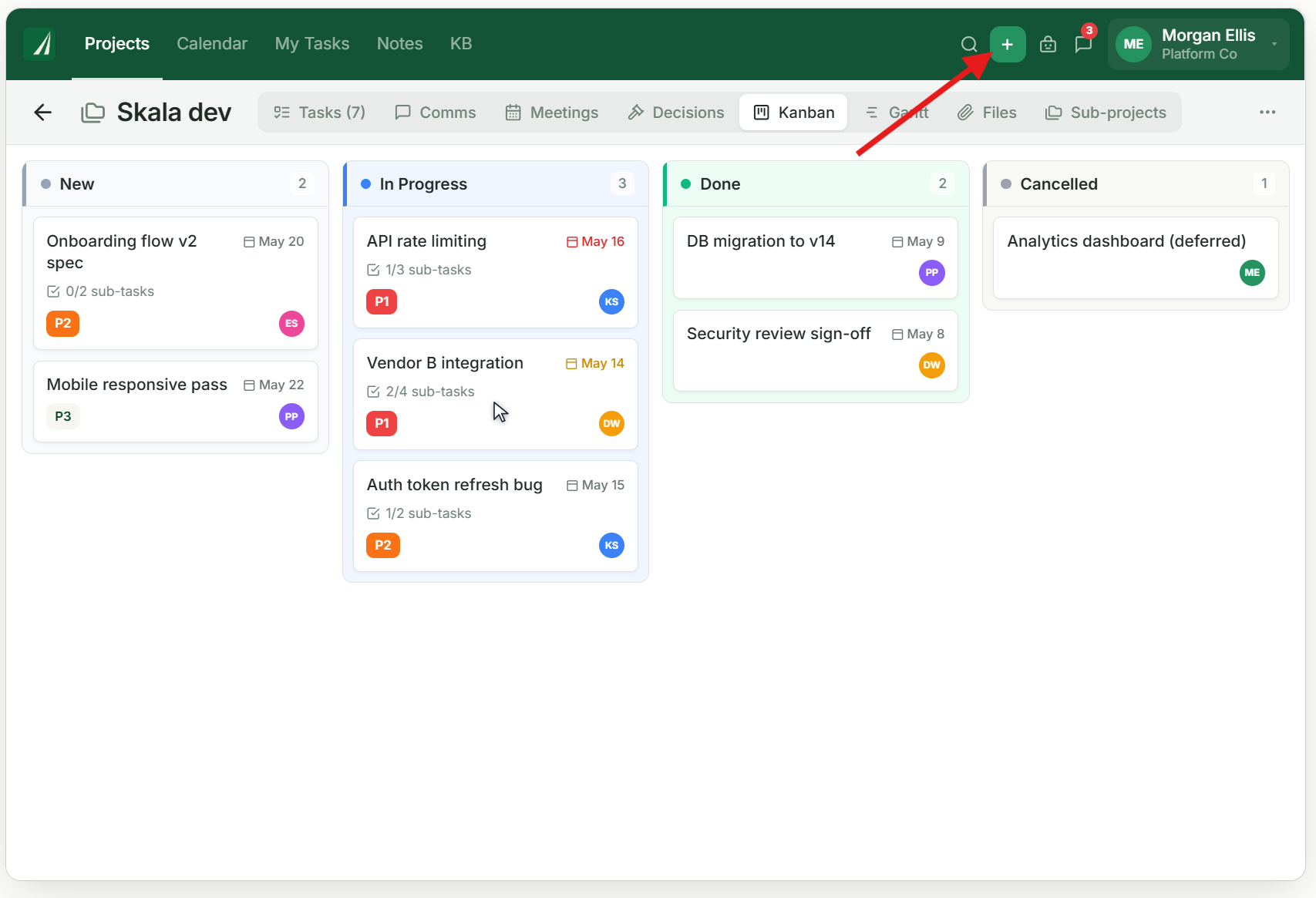Screen dimensions: 1316x898
Task: Open the Morgan Ellis account dropdown
Action: coord(1199,44)
